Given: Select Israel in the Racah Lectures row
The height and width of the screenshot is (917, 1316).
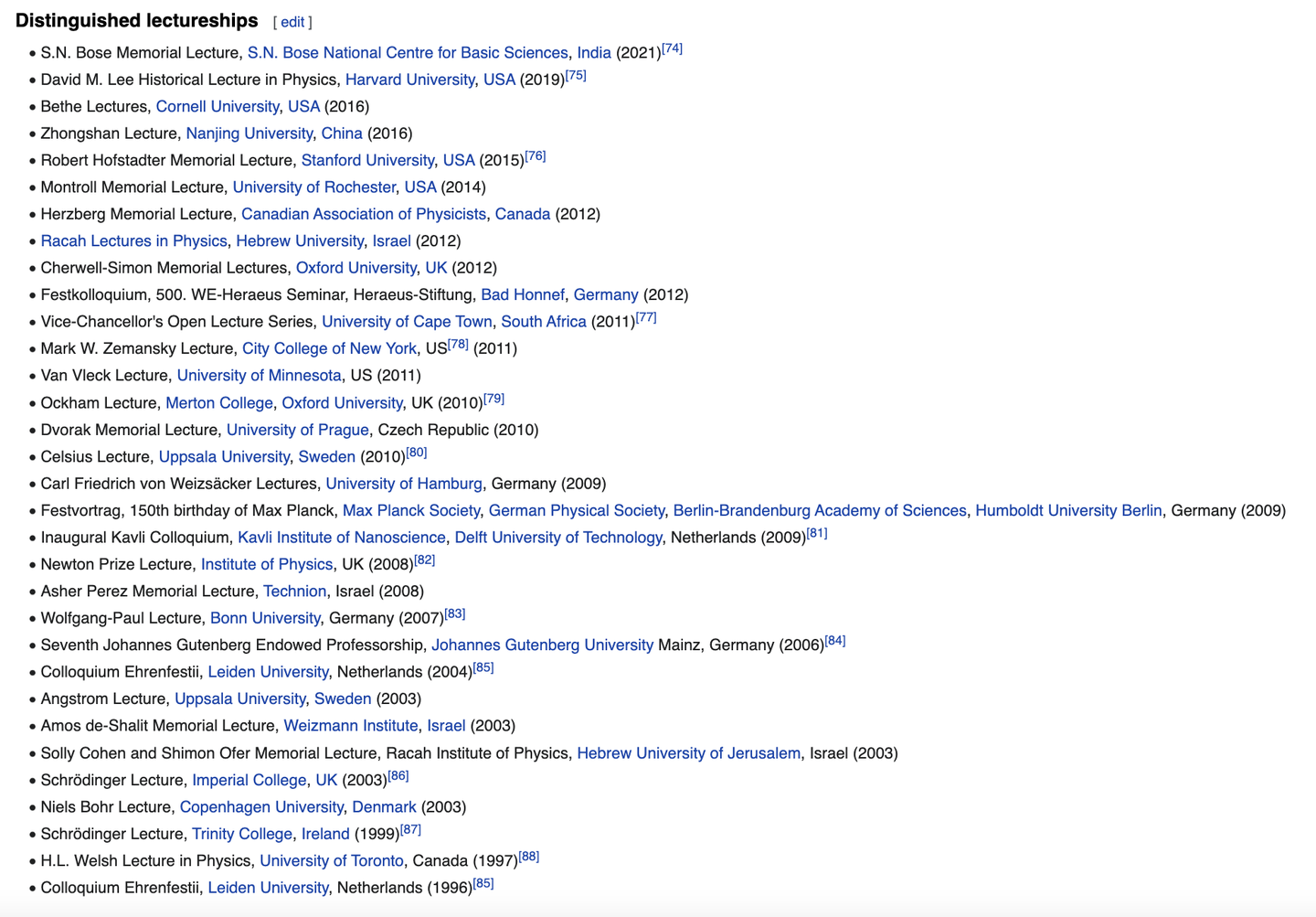Looking at the screenshot, I should [392, 241].
